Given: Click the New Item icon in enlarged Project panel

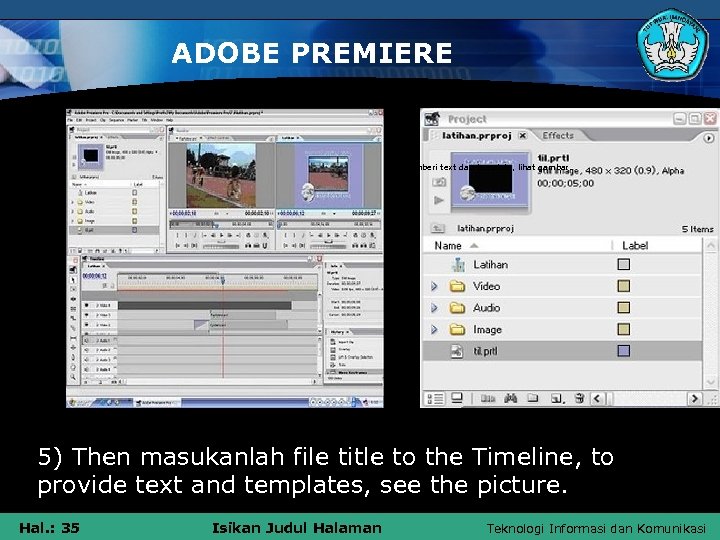Looking at the screenshot, I should point(557,398).
